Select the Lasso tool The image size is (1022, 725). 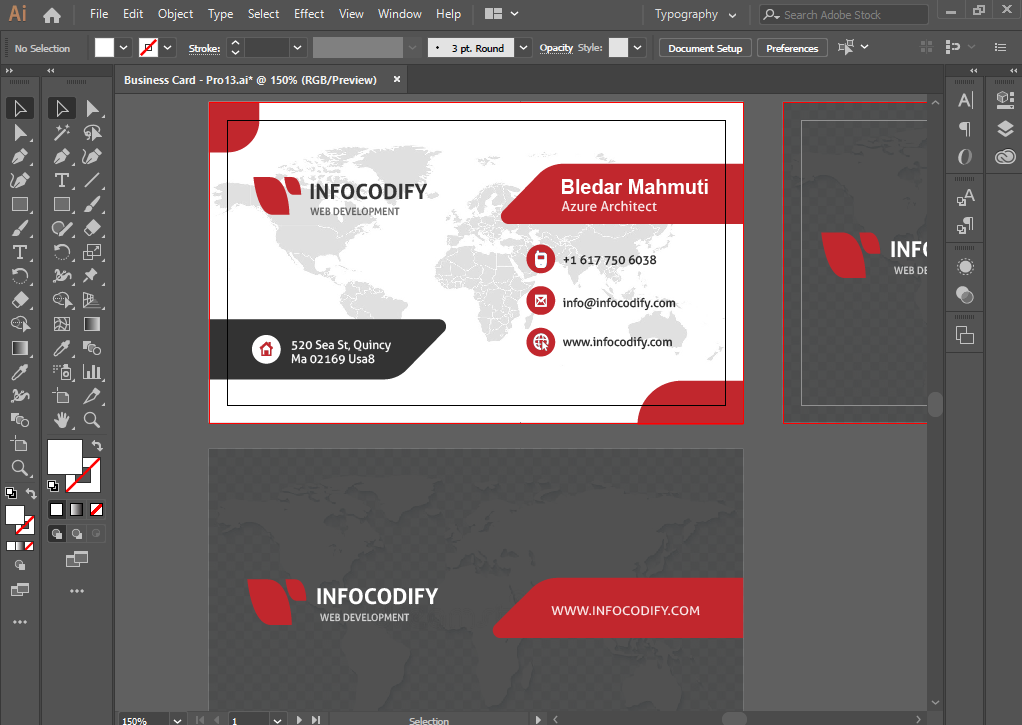[x=92, y=132]
